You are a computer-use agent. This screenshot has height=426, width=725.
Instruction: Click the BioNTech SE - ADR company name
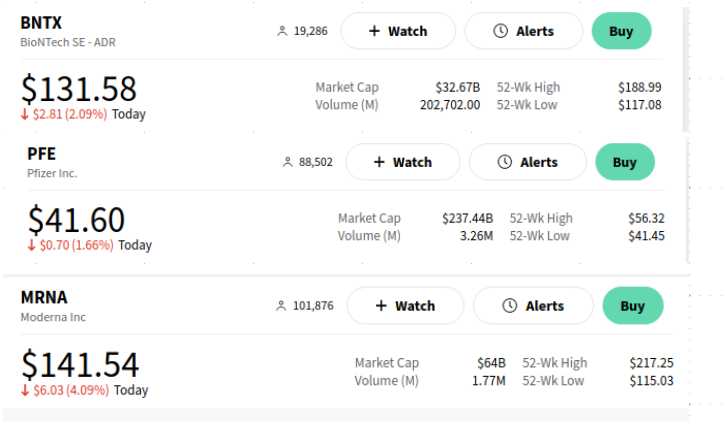tap(69, 43)
